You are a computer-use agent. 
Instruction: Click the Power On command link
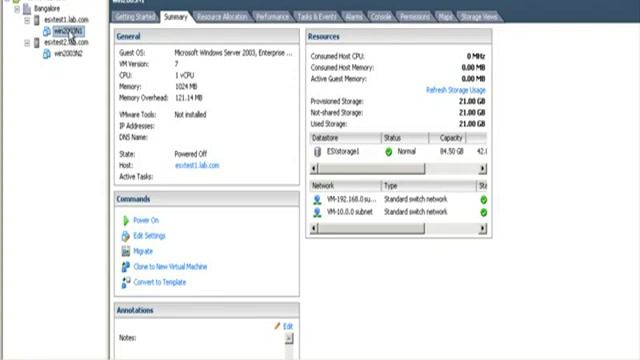pos(146,220)
